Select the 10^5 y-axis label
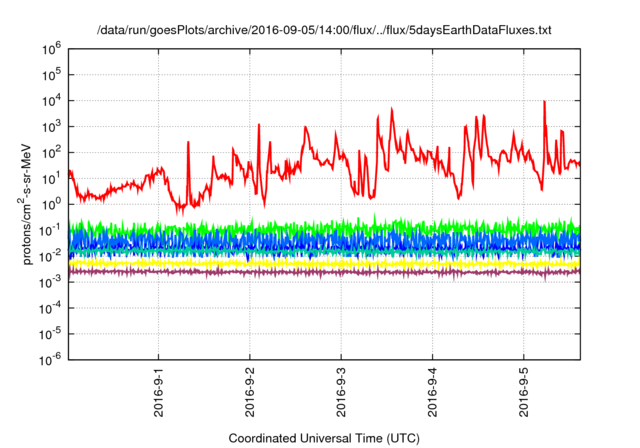Screen dimensions: 640x448 pos(51,75)
